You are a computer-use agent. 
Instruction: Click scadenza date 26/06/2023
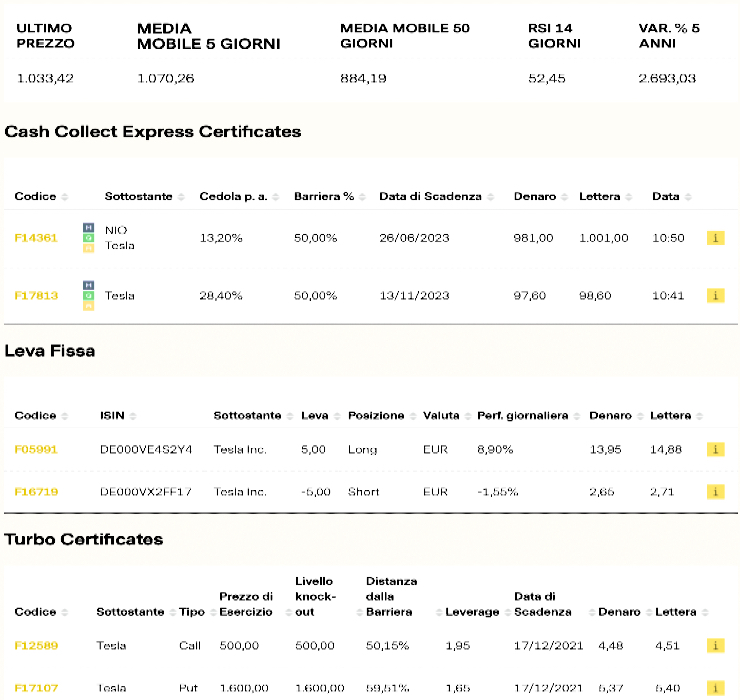[x=414, y=238]
